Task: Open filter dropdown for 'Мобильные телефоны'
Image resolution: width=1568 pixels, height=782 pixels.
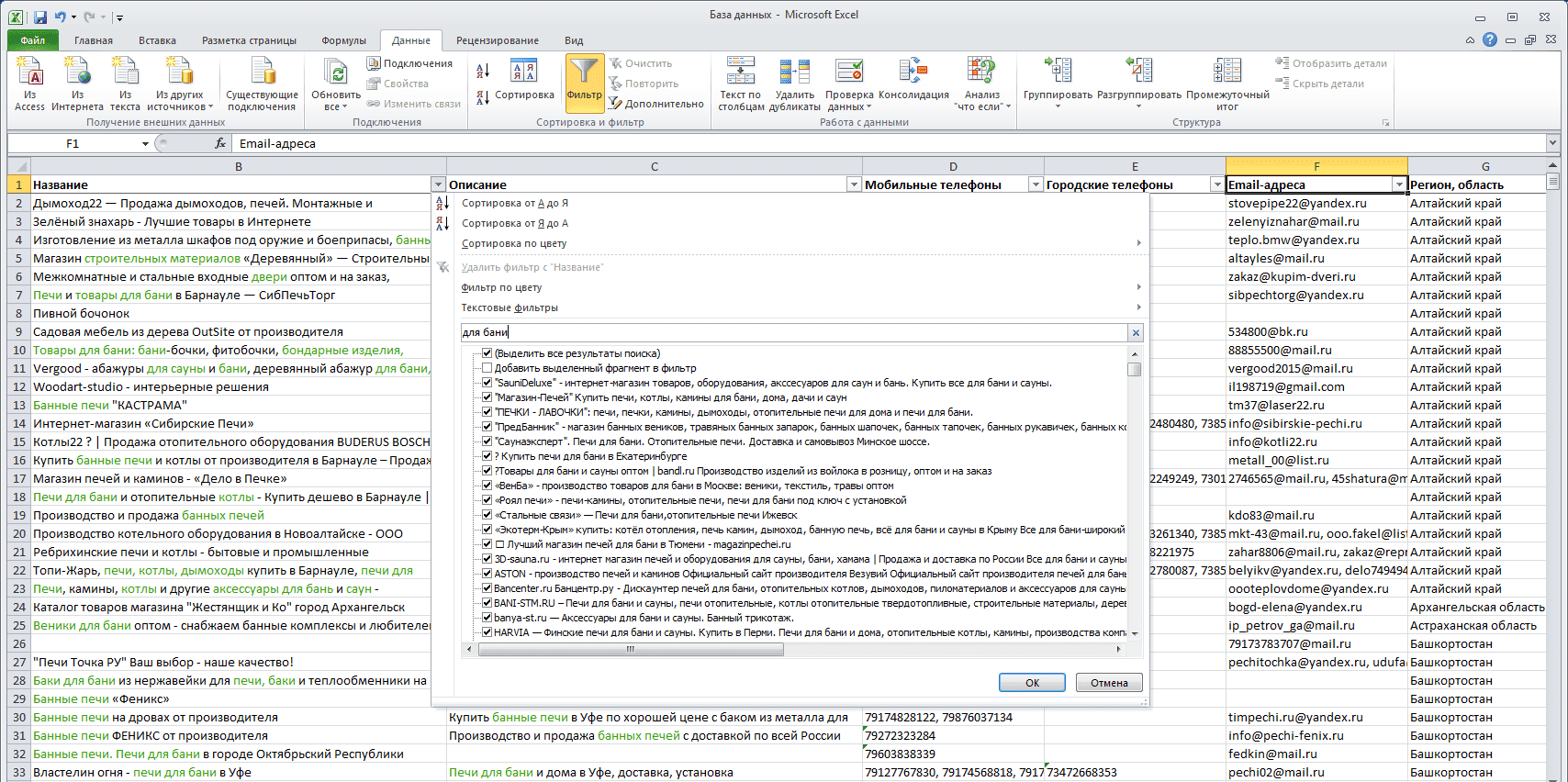Action: pos(1036,184)
